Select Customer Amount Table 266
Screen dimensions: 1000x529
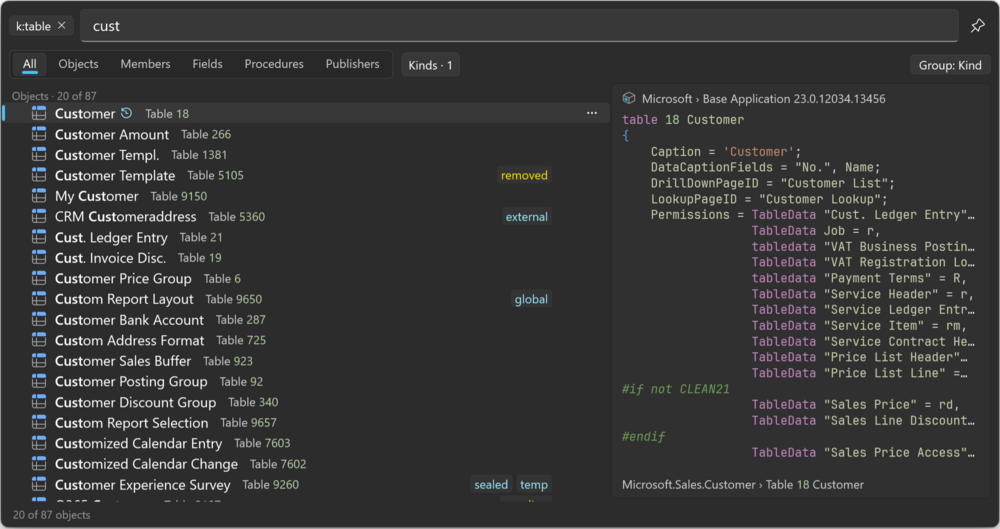(306, 134)
